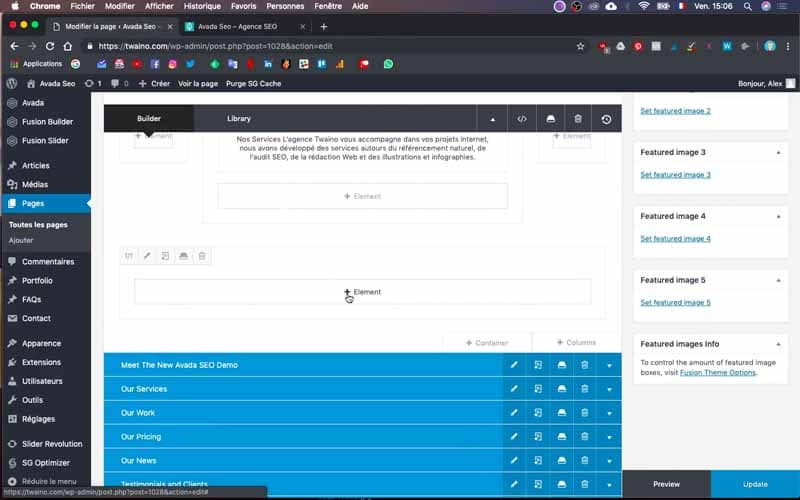Edit the Our Pricing container settings
This screenshot has width=800, height=500.
(514, 437)
